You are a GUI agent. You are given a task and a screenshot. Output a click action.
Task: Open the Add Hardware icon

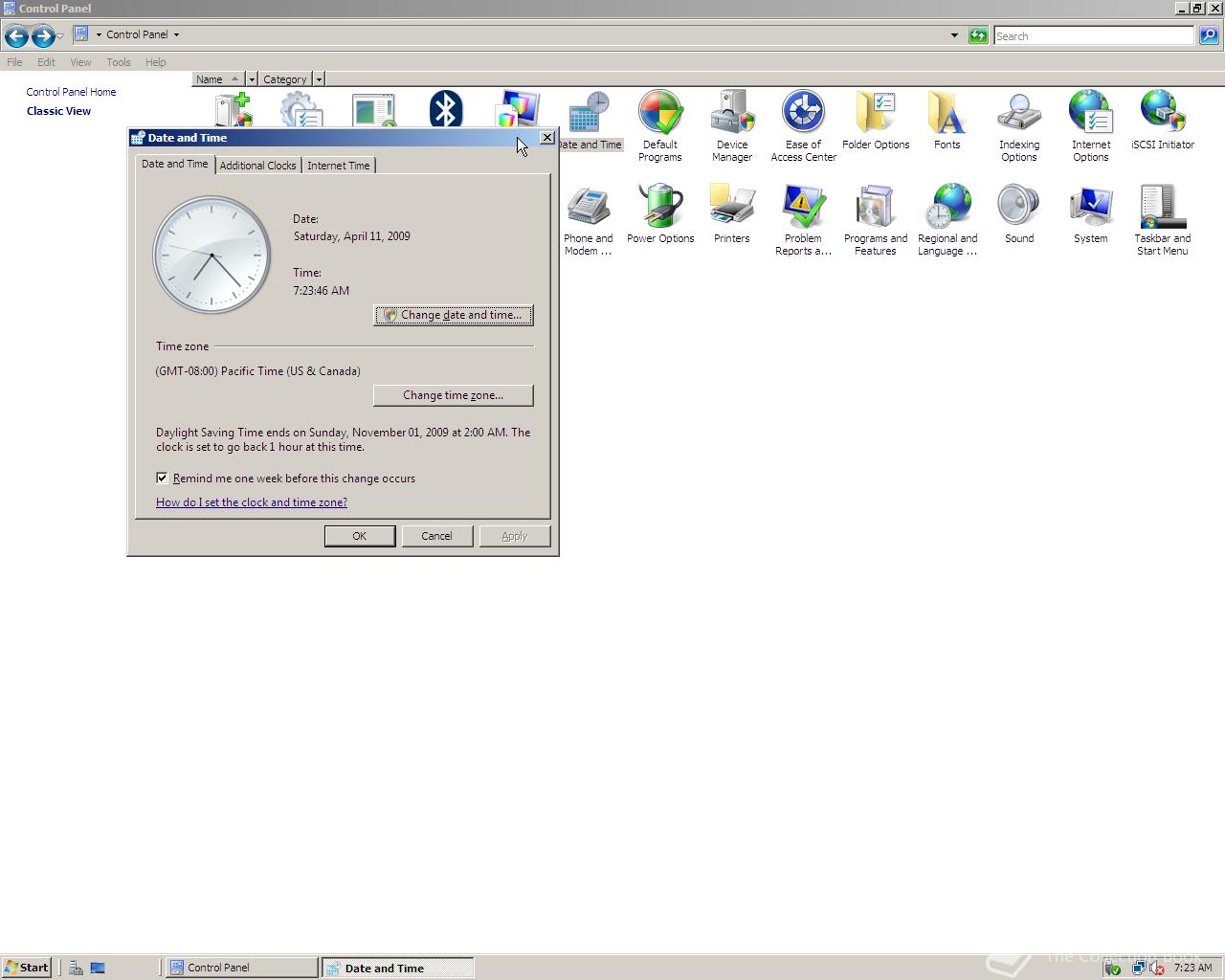234,109
